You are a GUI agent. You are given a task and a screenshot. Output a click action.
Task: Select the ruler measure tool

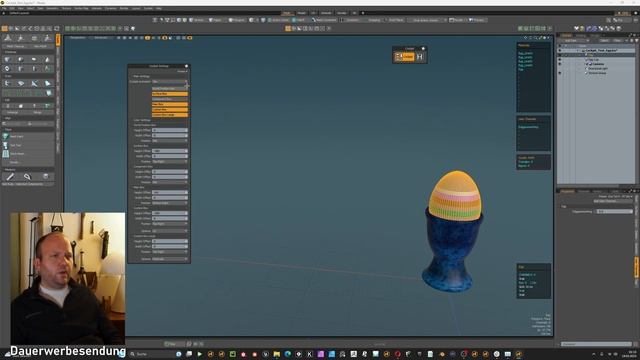(x=10, y=176)
